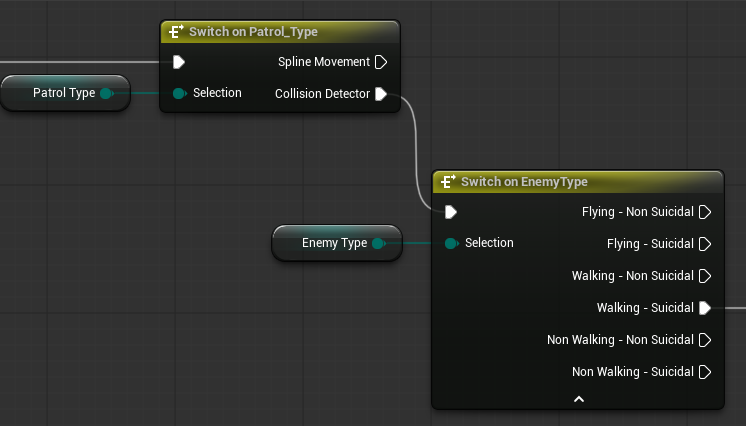Click the Collision Detector execution output pin
Image resolution: width=746 pixels, height=426 pixels.
[x=380, y=94]
